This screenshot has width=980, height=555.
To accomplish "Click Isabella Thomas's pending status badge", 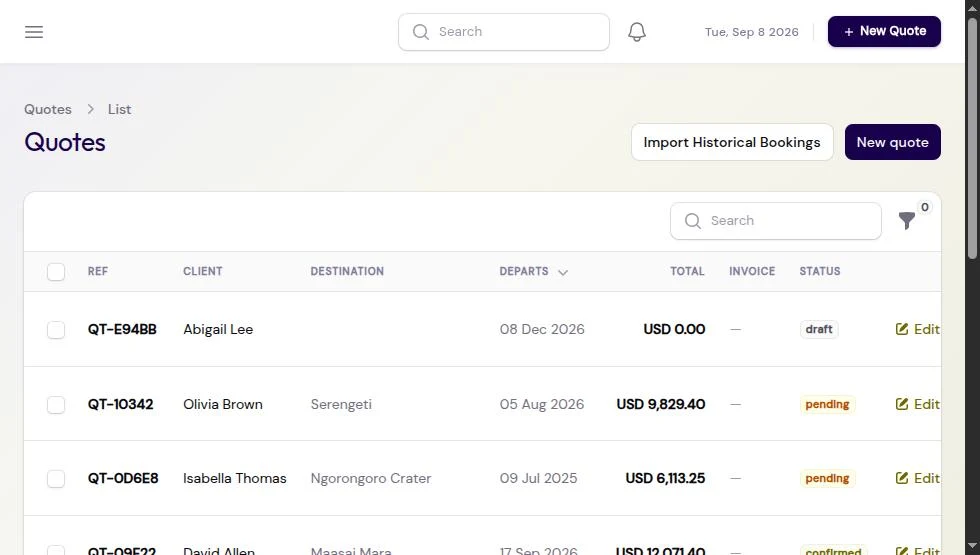I will point(827,478).
